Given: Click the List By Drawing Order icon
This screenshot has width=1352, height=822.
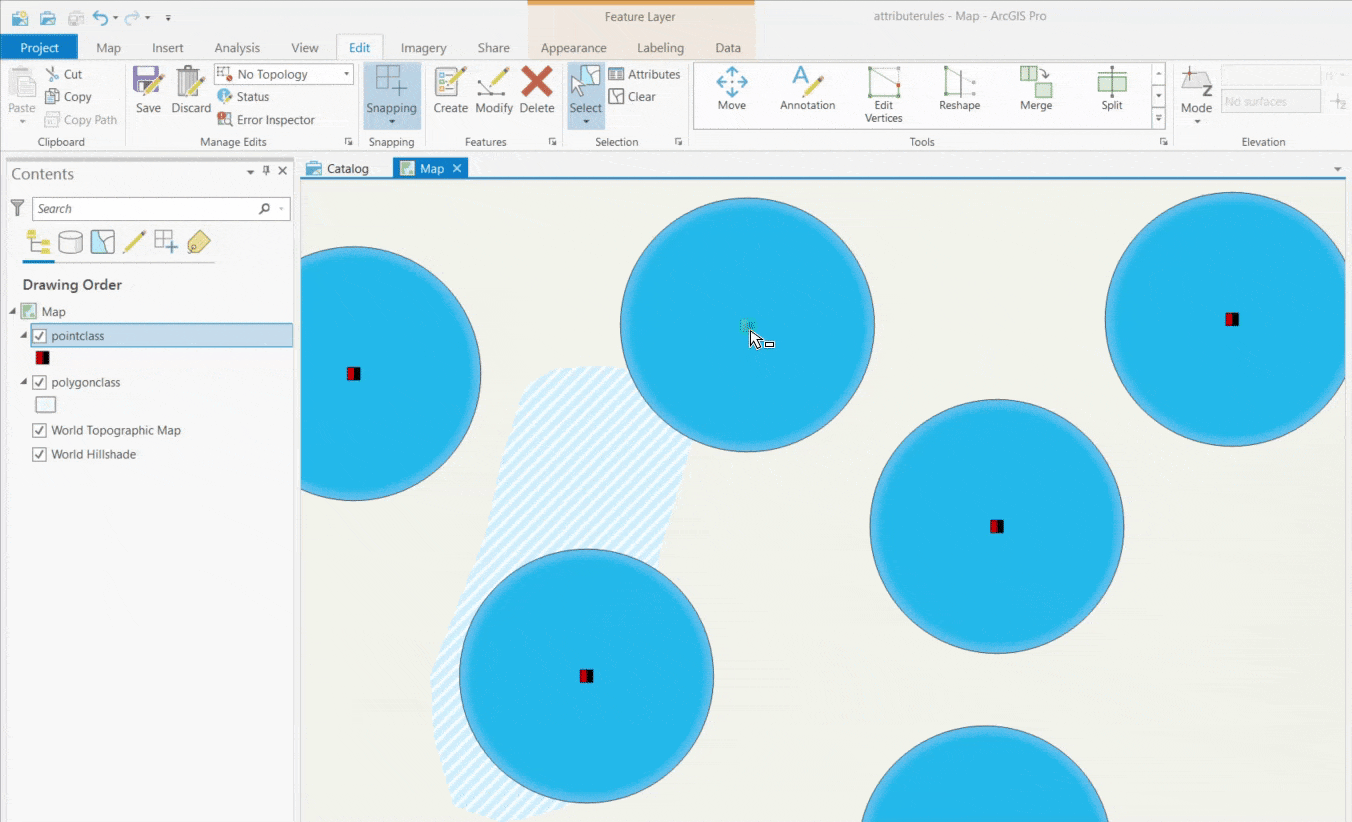Looking at the screenshot, I should tap(39, 242).
